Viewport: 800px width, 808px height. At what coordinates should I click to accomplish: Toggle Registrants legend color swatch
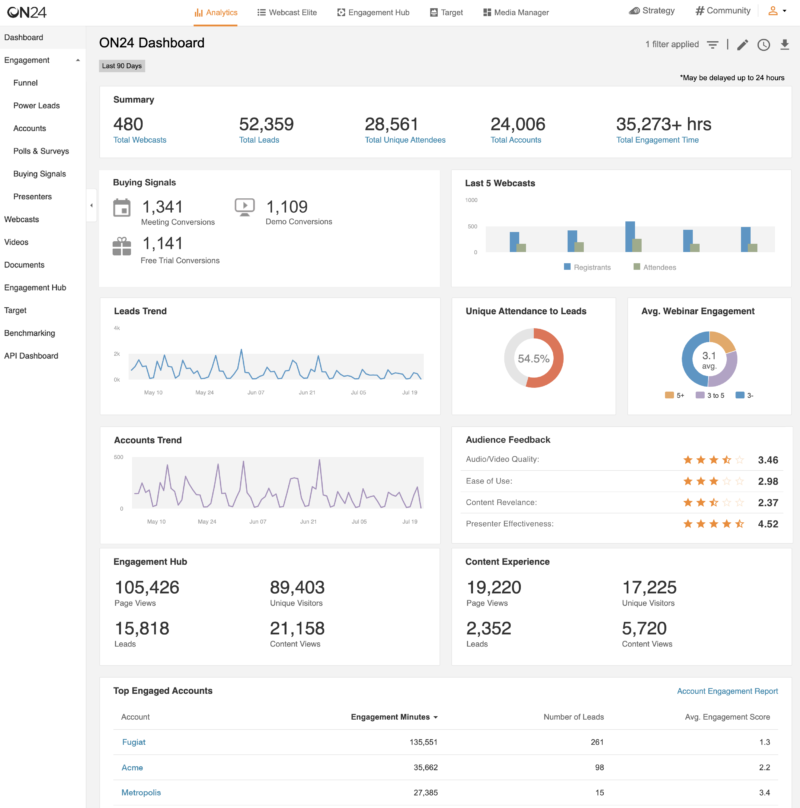[567, 267]
